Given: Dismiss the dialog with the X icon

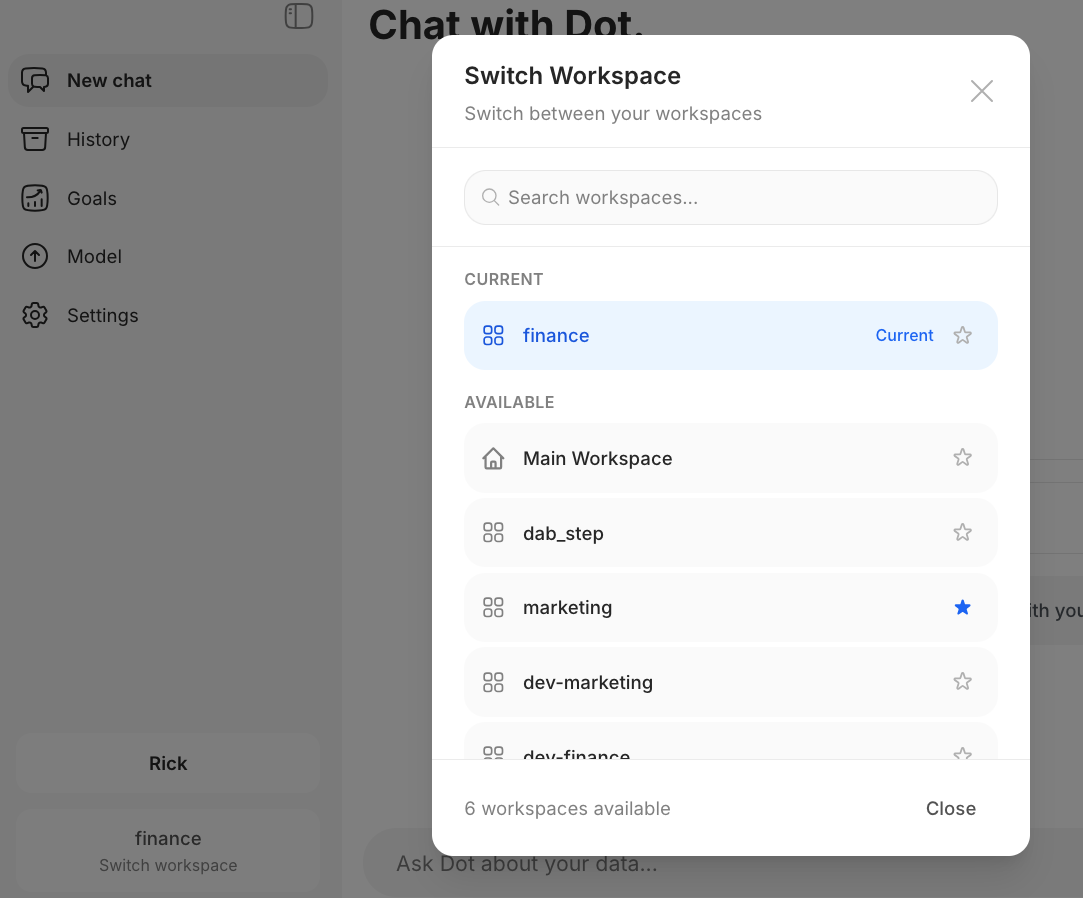Looking at the screenshot, I should coord(981,92).
